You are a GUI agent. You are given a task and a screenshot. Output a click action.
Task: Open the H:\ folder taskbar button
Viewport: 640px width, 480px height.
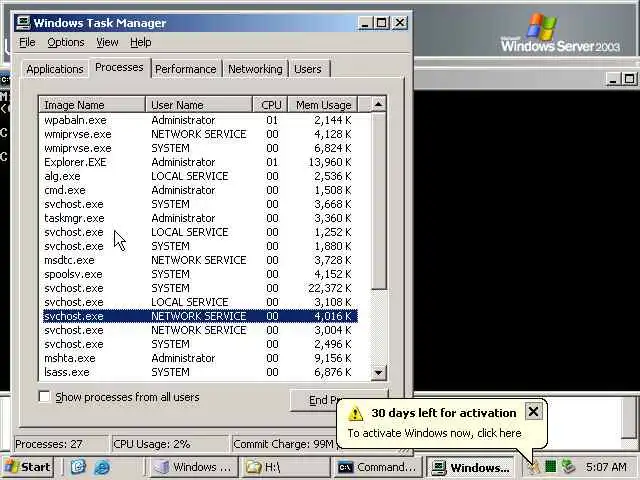pyautogui.click(x=285, y=467)
